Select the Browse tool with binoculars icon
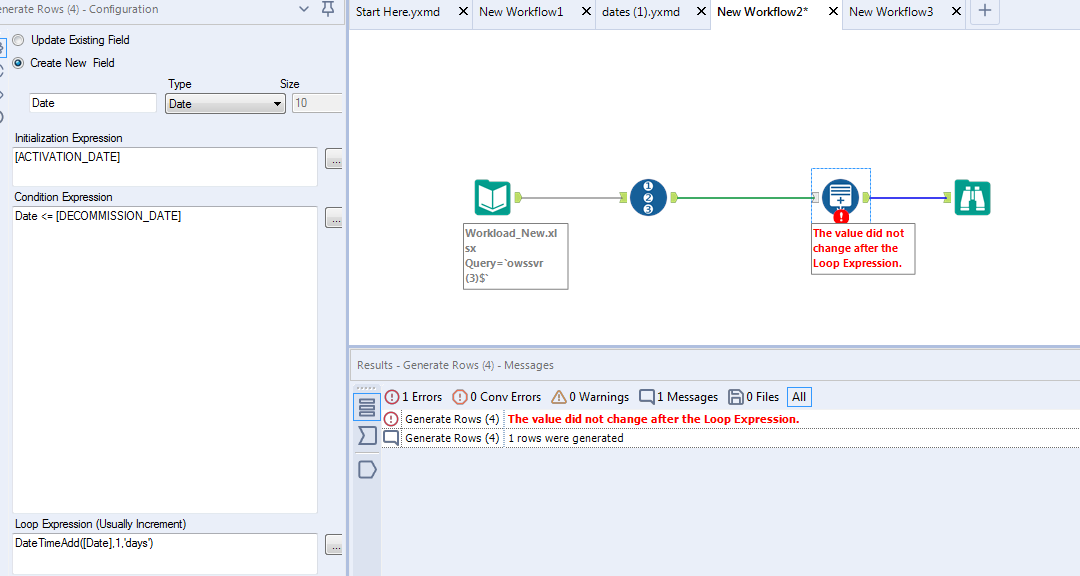 [x=972, y=198]
